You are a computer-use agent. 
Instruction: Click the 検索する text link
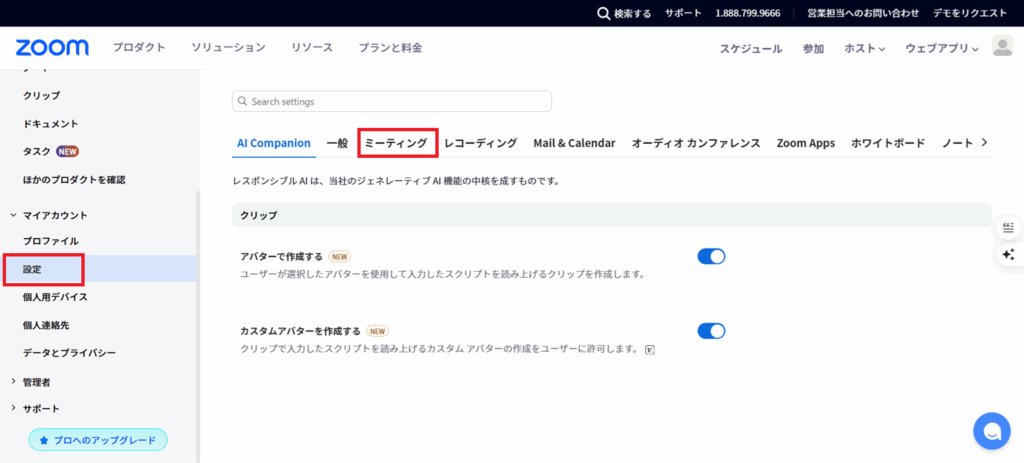point(632,13)
